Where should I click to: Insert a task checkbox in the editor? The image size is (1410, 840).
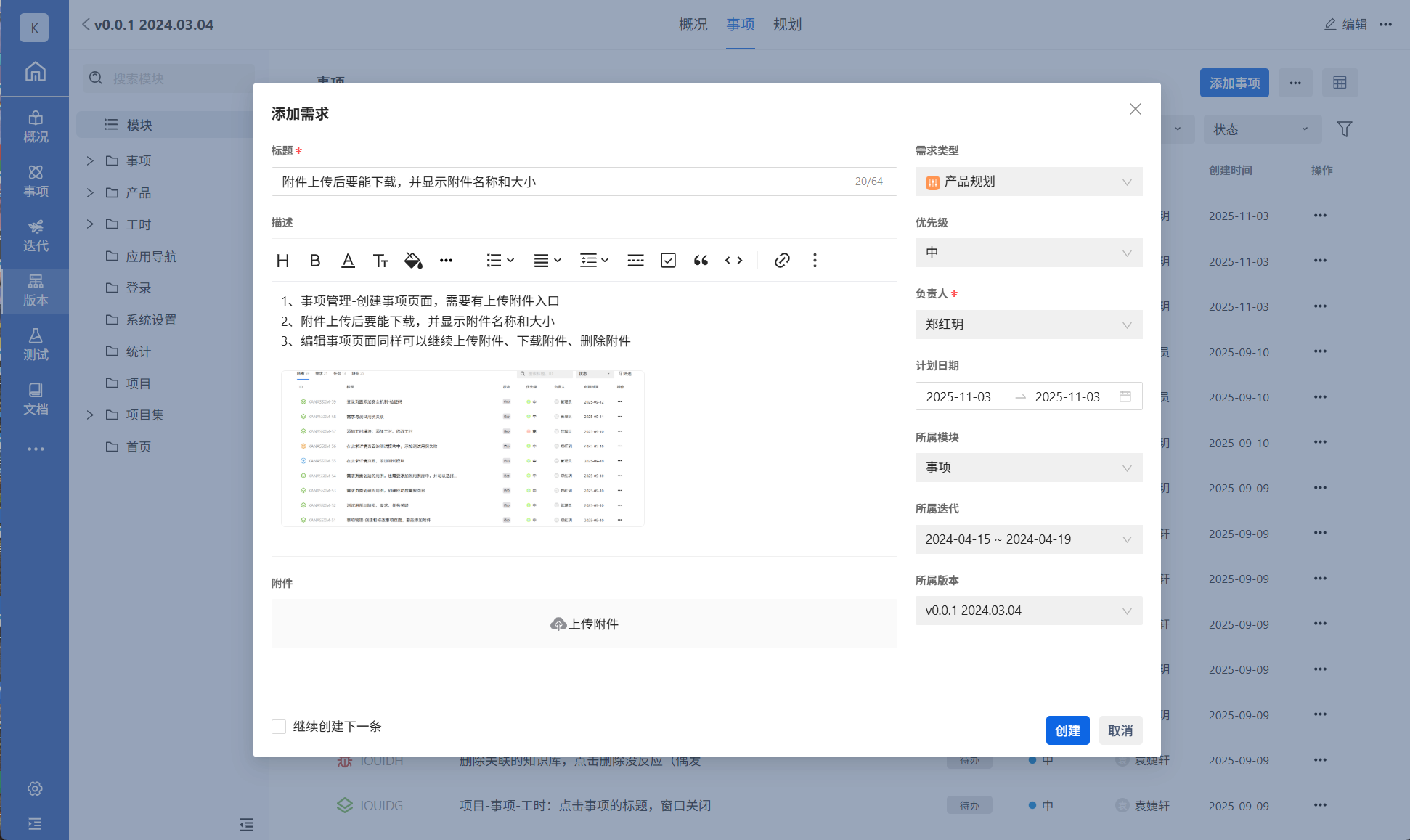click(x=668, y=261)
